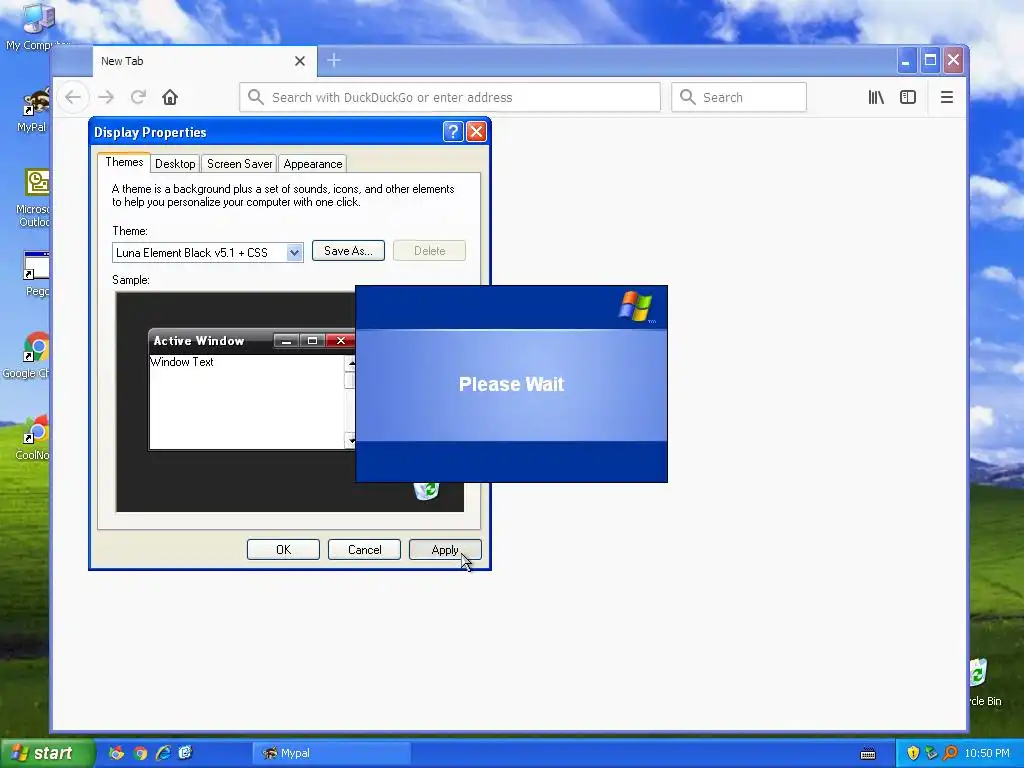Launch Internet Explorer from quick launch
This screenshot has width=1024, height=768.
[163, 753]
